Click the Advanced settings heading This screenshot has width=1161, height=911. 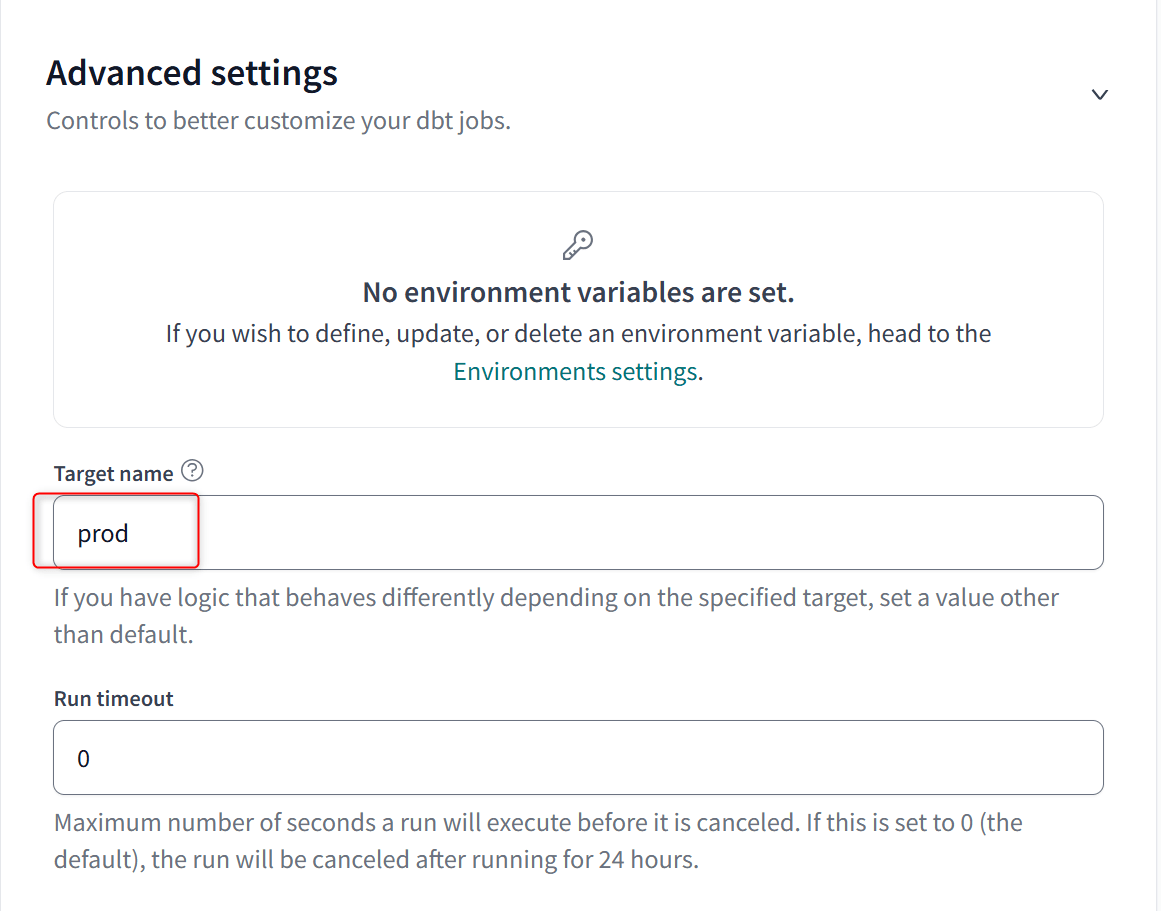point(192,73)
